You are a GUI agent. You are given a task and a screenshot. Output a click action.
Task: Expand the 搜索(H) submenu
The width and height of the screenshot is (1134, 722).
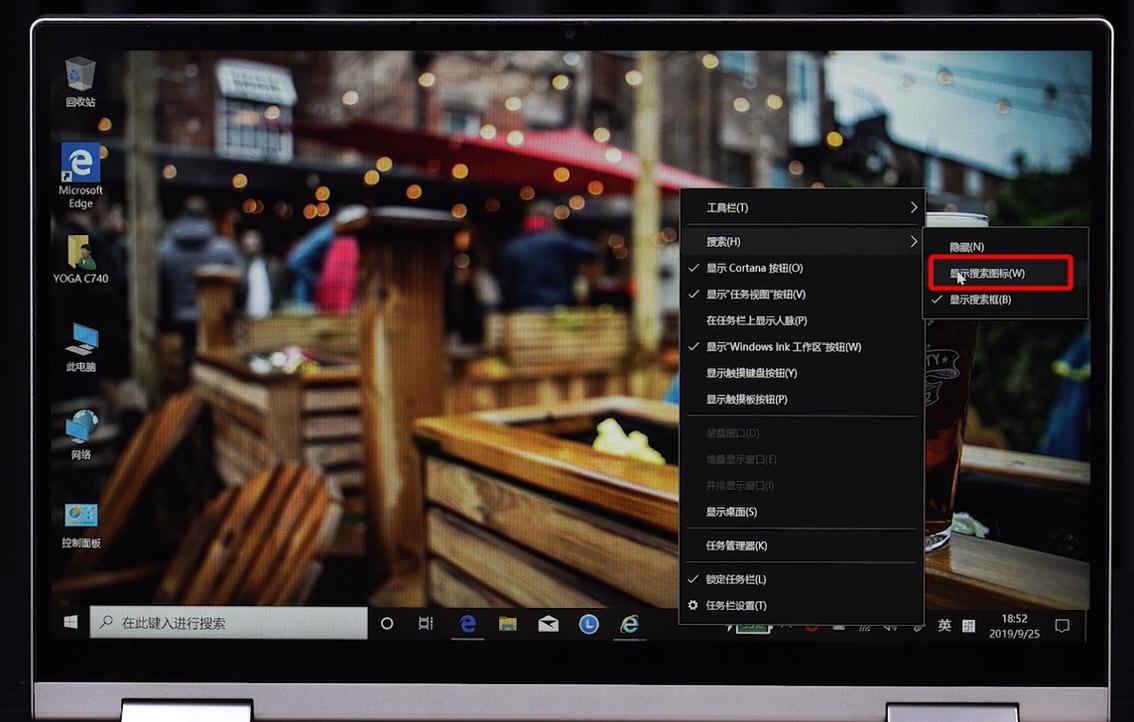[800, 242]
